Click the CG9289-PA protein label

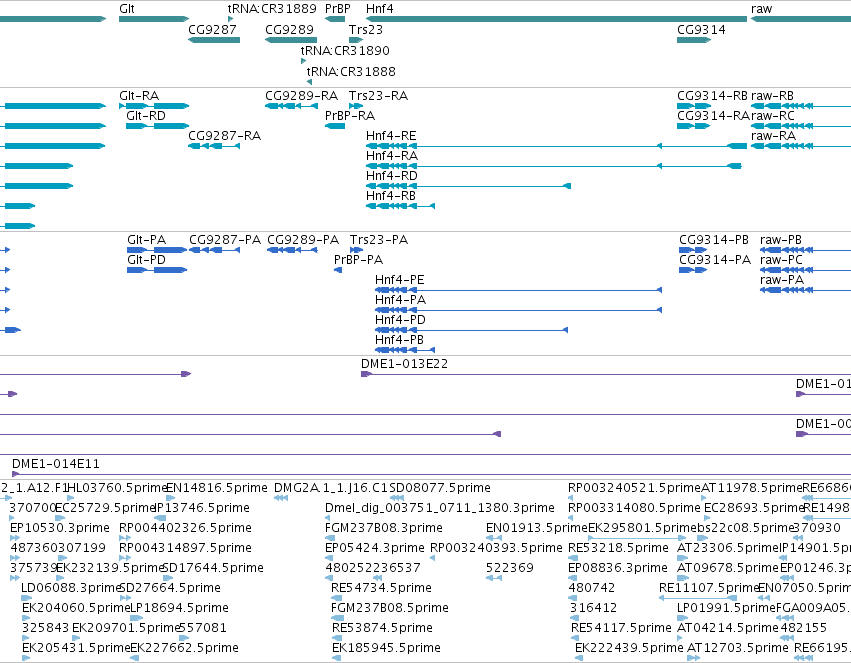303,240
